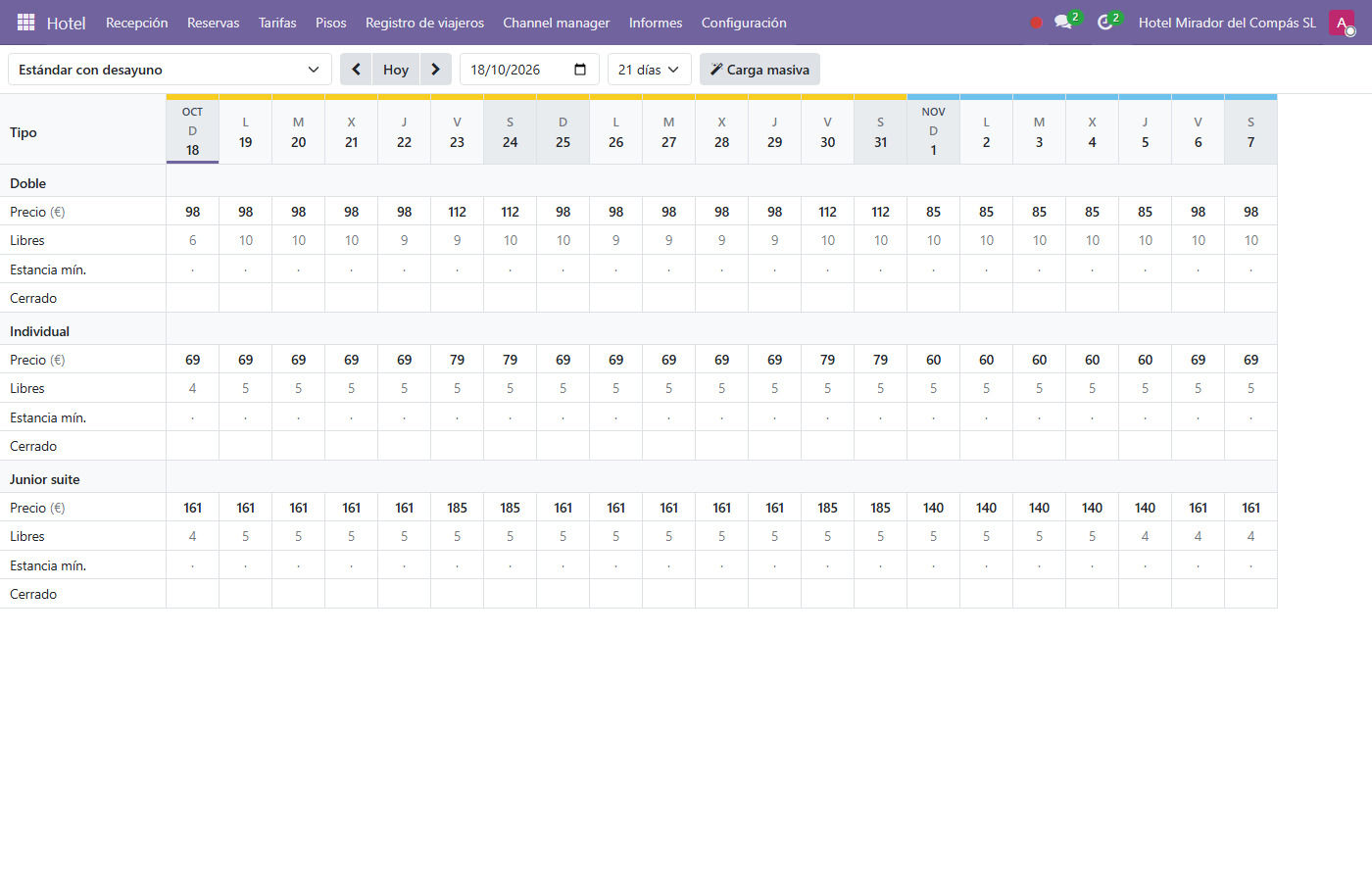
Task: Open the conversations chat bubble icon
Action: (x=1063, y=22)
